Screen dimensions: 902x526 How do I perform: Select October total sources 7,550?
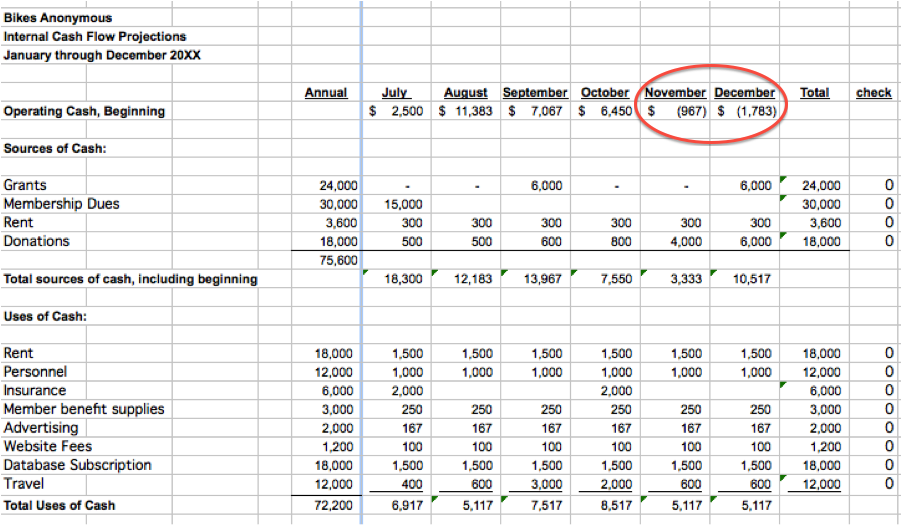click(616, 279)
